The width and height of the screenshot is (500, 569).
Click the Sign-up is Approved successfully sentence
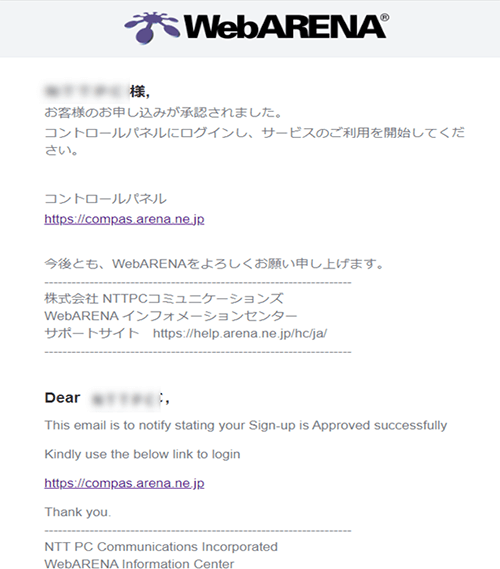(x=246, y=425)
